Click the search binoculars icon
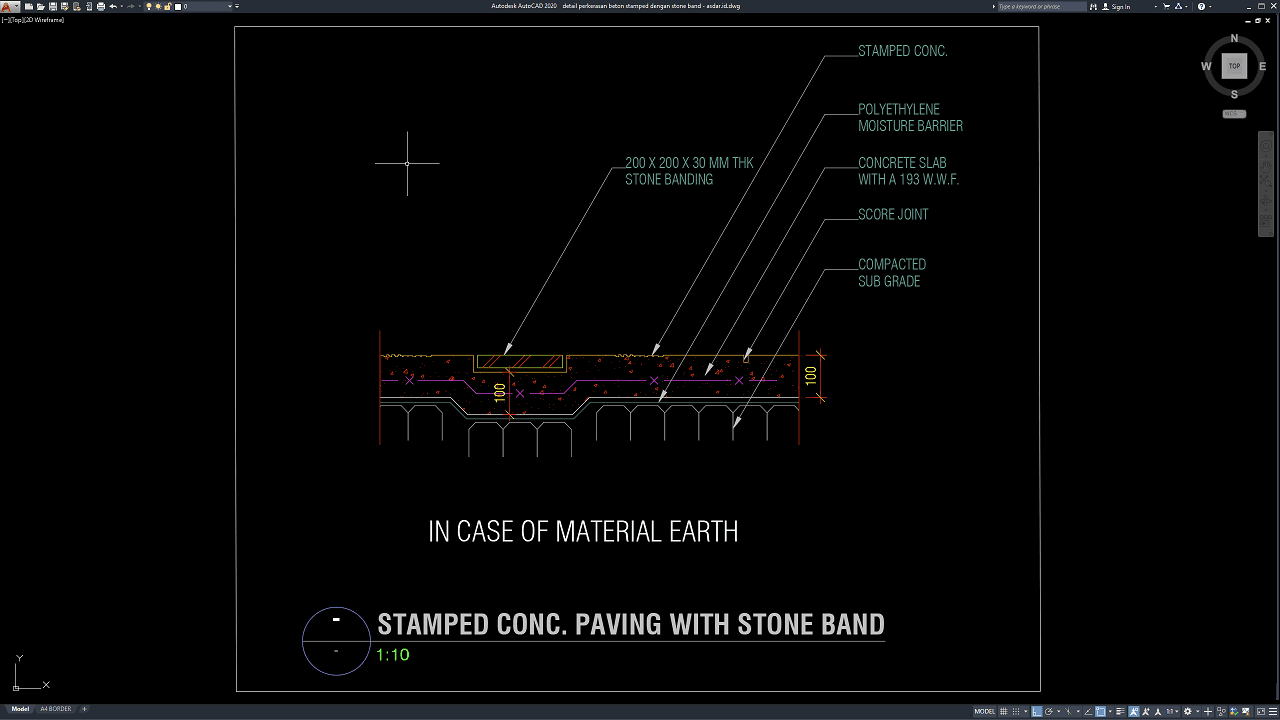Viewport: 1280px width, 720px height. coord(1094,7)
